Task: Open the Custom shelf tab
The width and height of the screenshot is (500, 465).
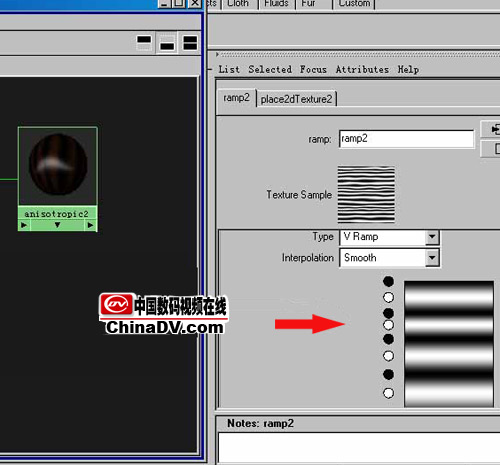Action: 354,3
